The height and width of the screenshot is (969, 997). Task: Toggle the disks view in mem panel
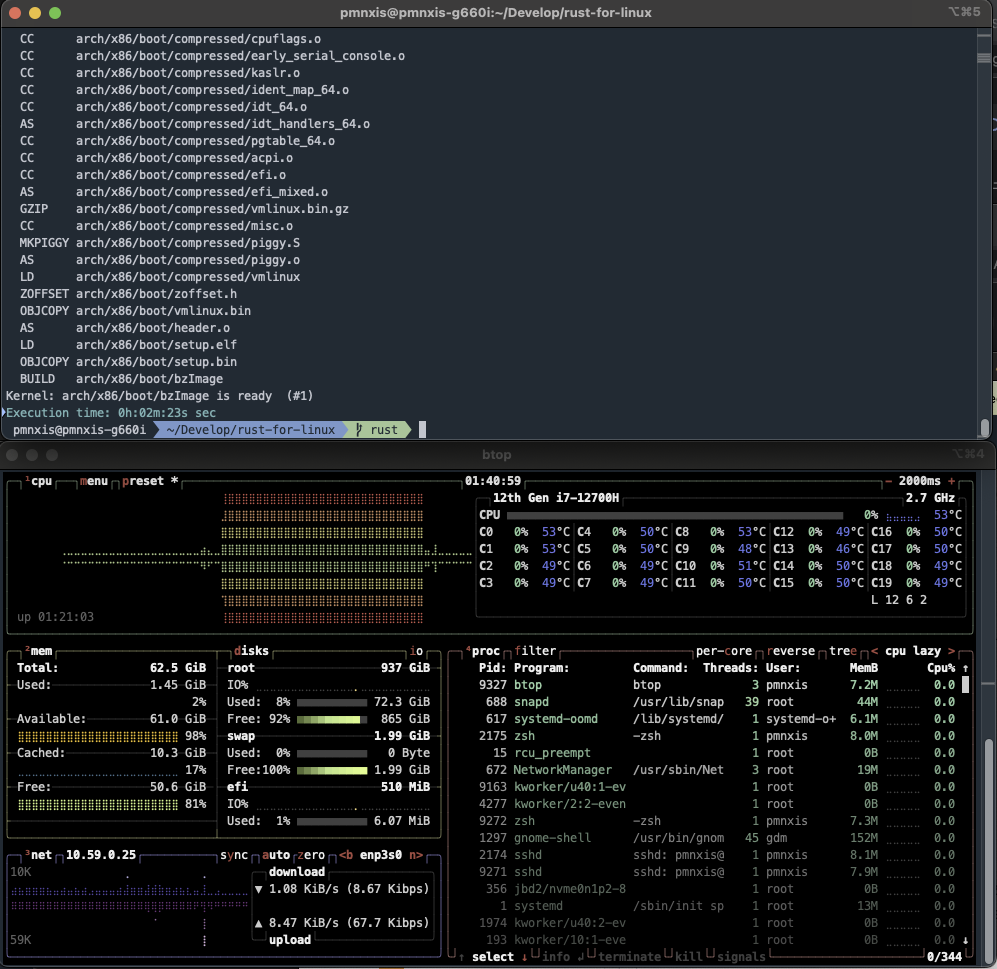251,651
